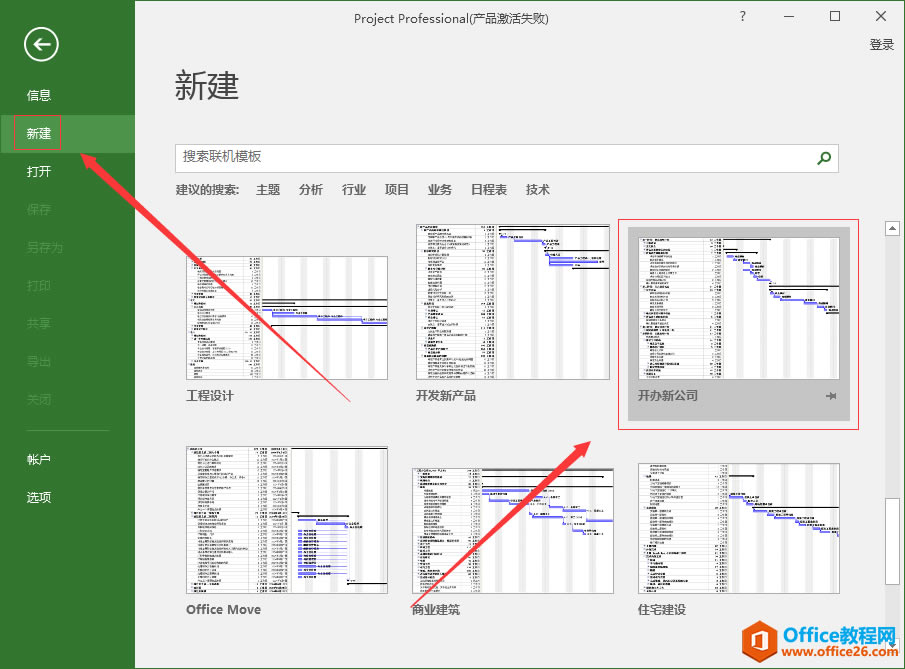Search suggested category 分析
This screenshot has height=669, width=905.
(311, 189)
